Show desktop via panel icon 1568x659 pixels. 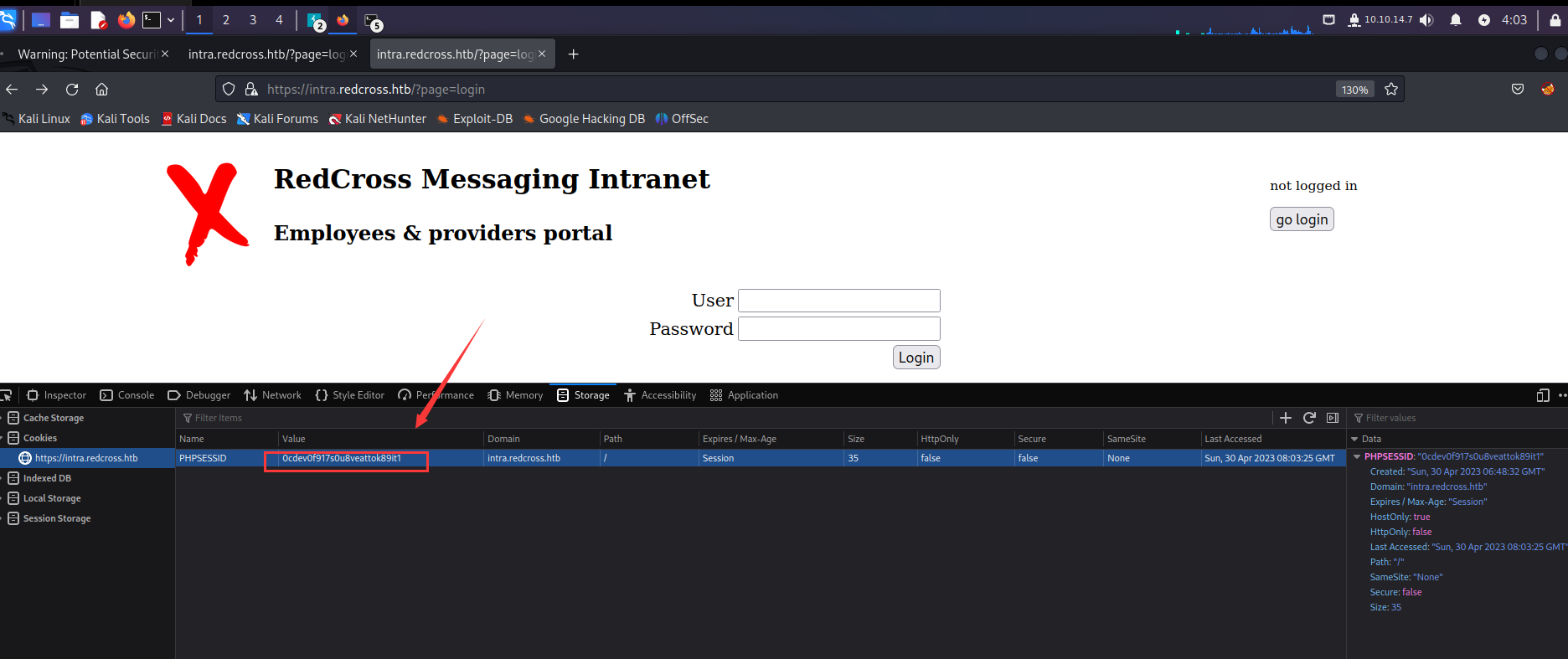(40, 20)
